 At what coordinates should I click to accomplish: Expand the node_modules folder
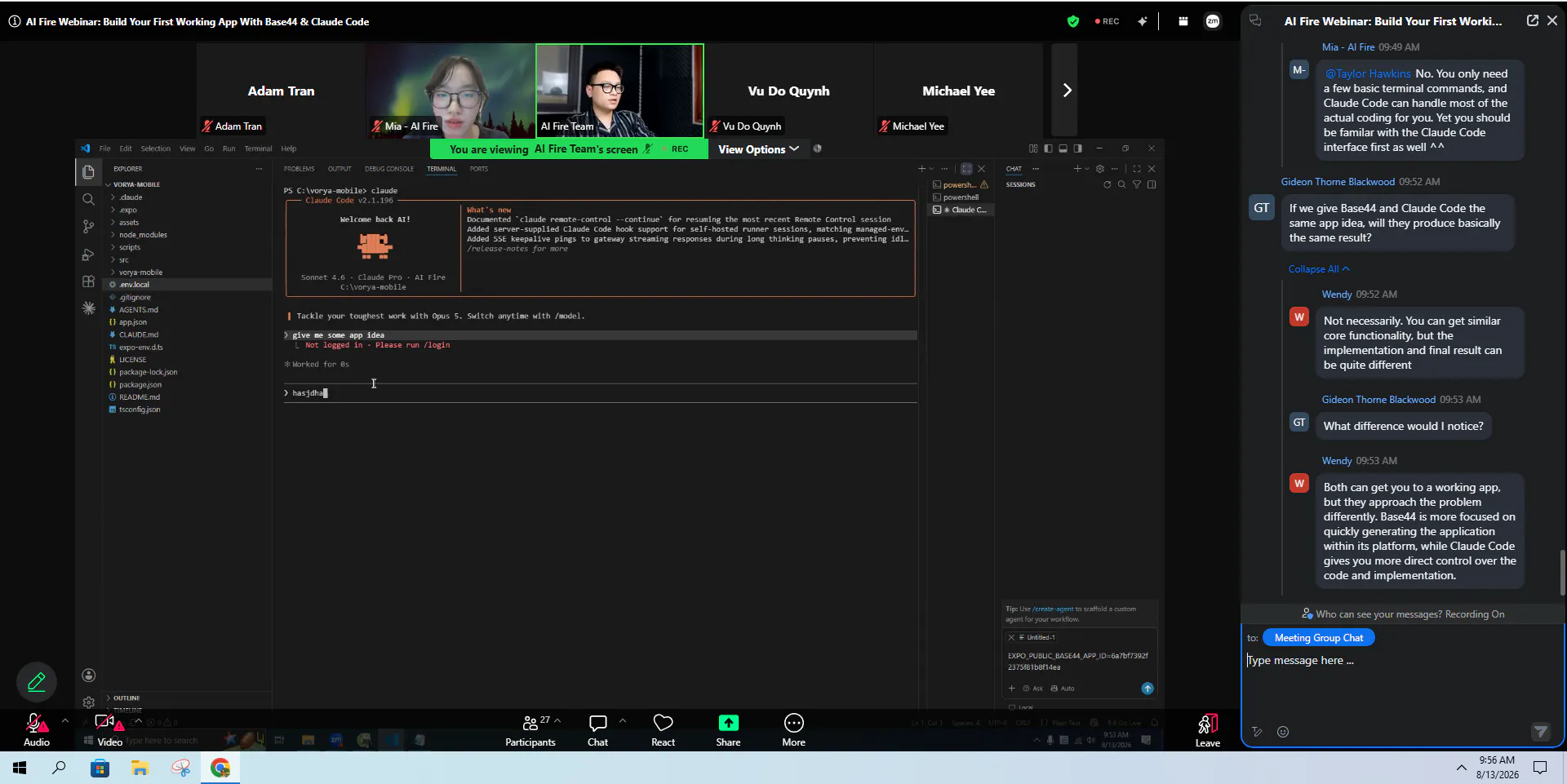coord(143,235)
